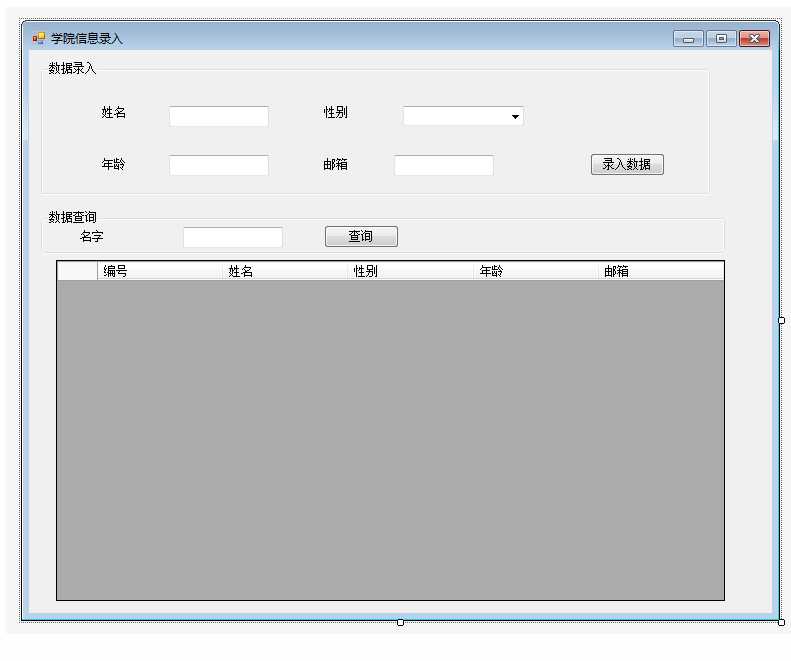Viewport: 791px width, 661px height.
Task: Select the 性别 column header in grid
Action: pos(411,271)
